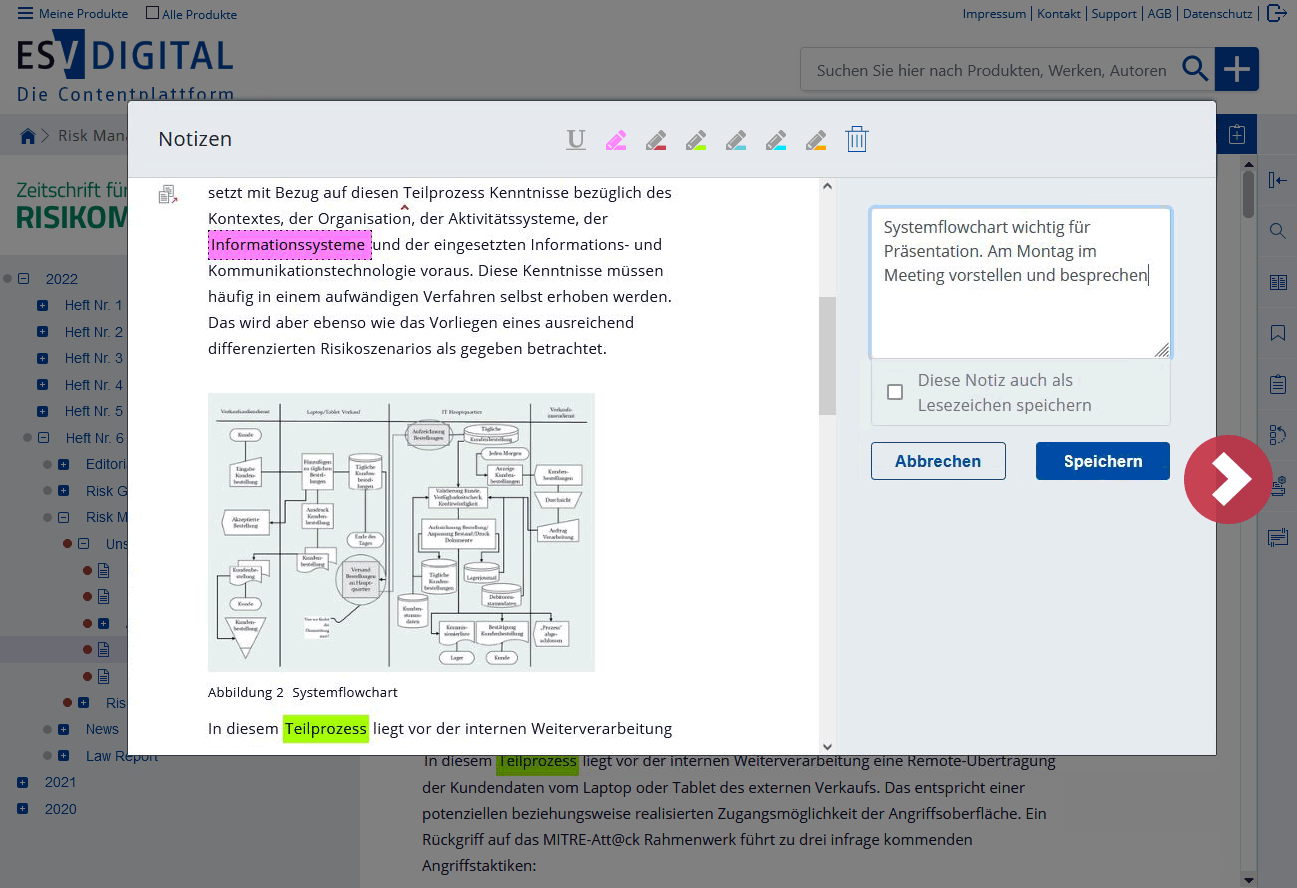This screenshot has height=888, width=1297.
Task: Tick the Alle Produkte checkbox
Action: pos(152,14)
